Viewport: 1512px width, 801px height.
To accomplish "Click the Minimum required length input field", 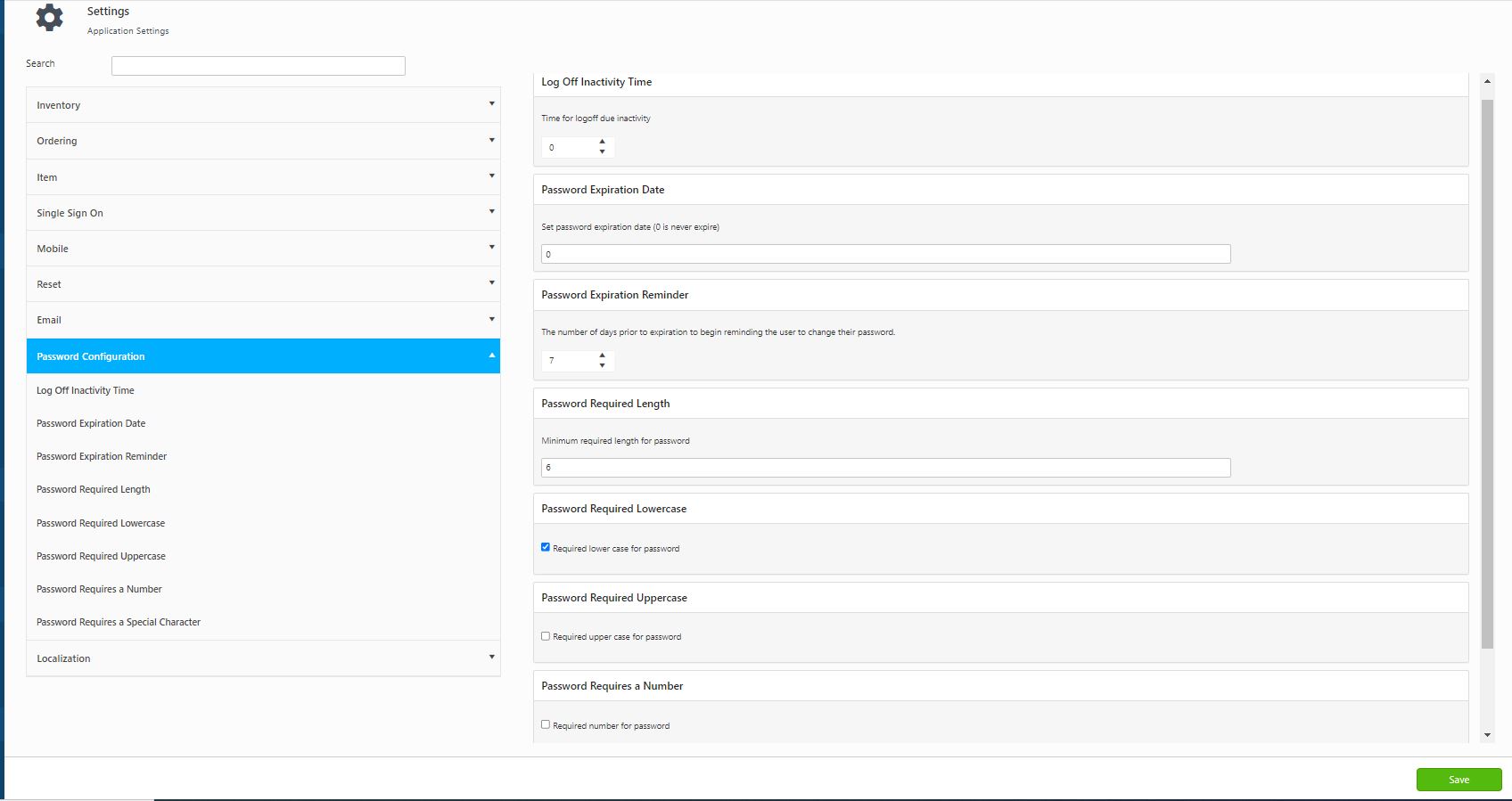I will (x=885, y=468).
